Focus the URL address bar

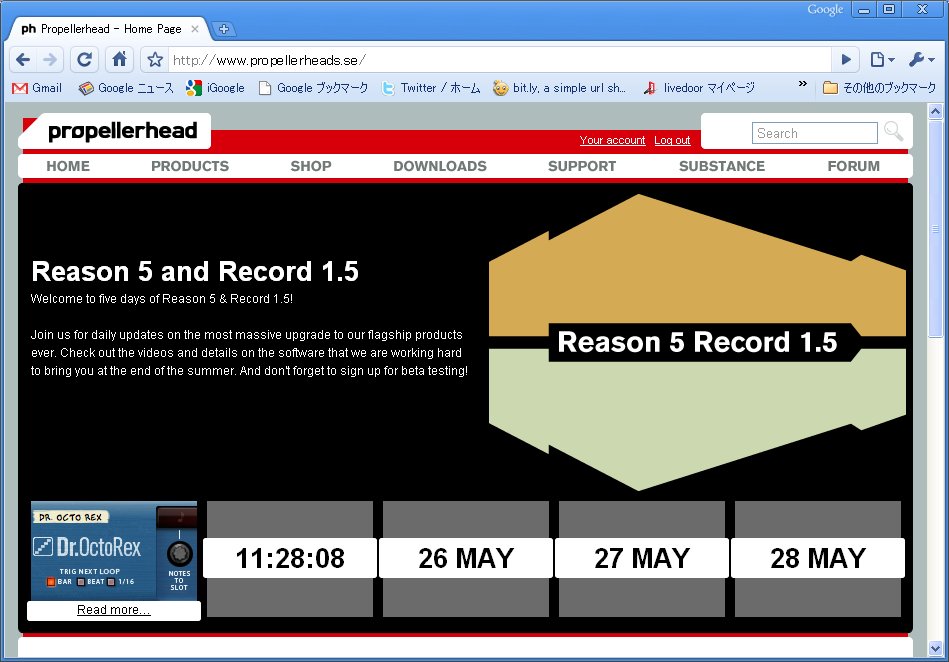click(x=499, y=60)
